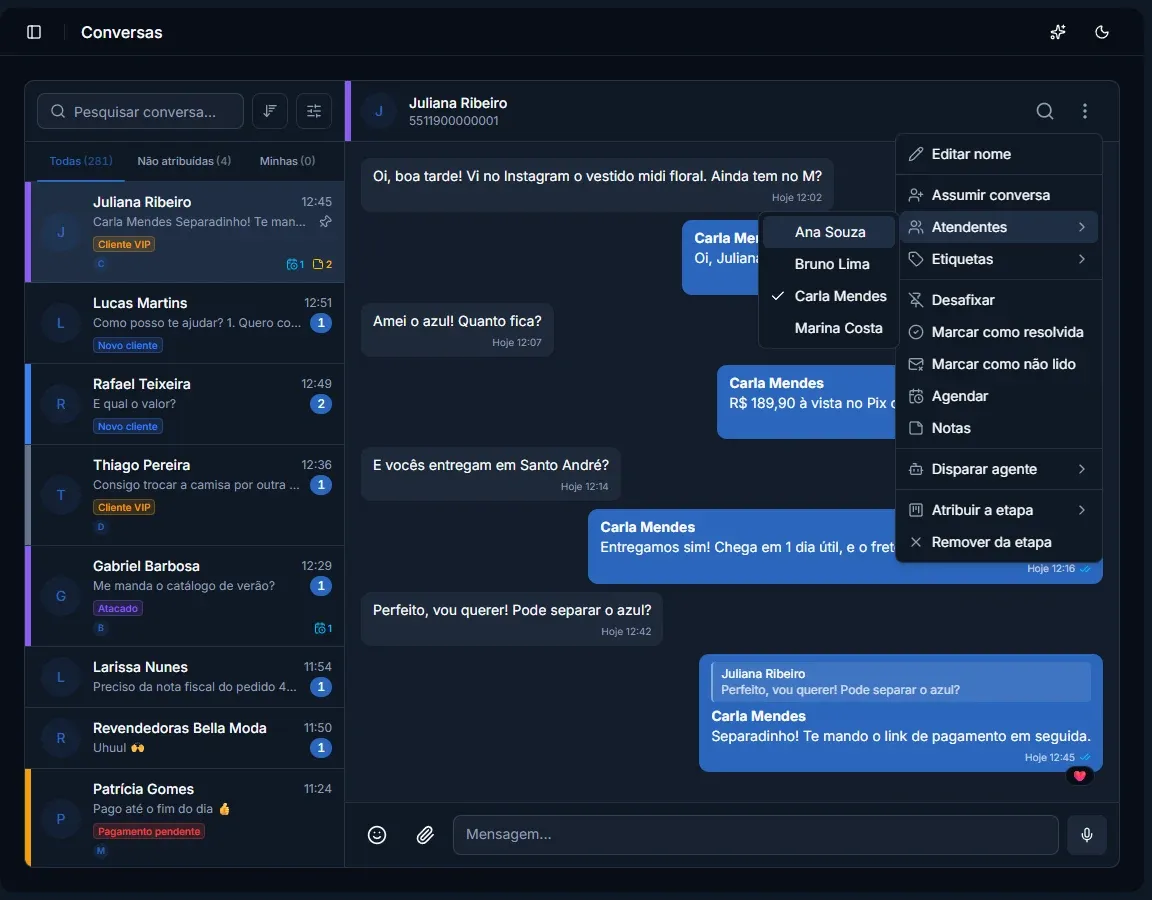This screenshot has height=900, width=1152.
Task: Open Agendar from the context menu
Action: (998, 396)
